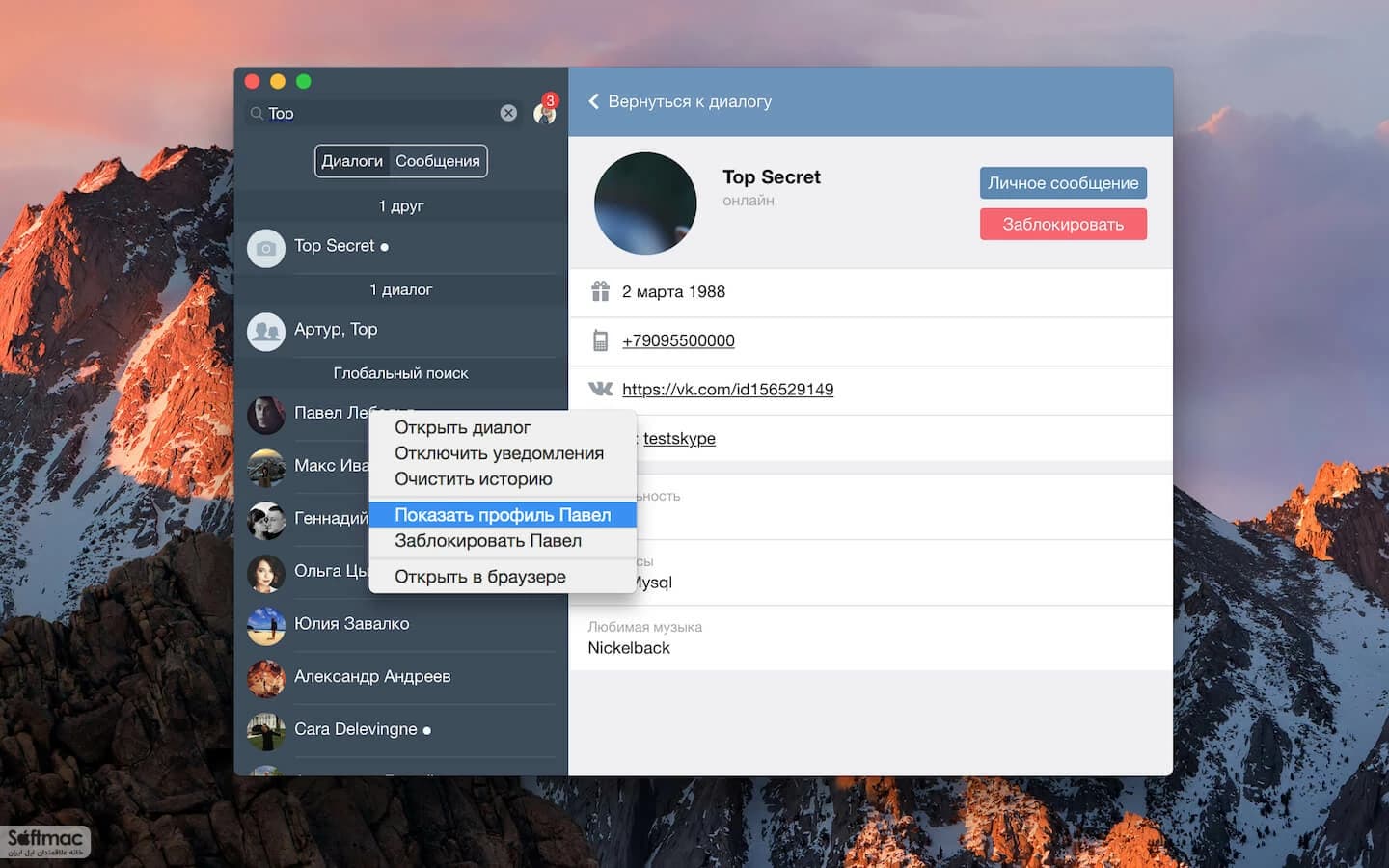Select Показать профиль Павел menu item

pos(502,515)
